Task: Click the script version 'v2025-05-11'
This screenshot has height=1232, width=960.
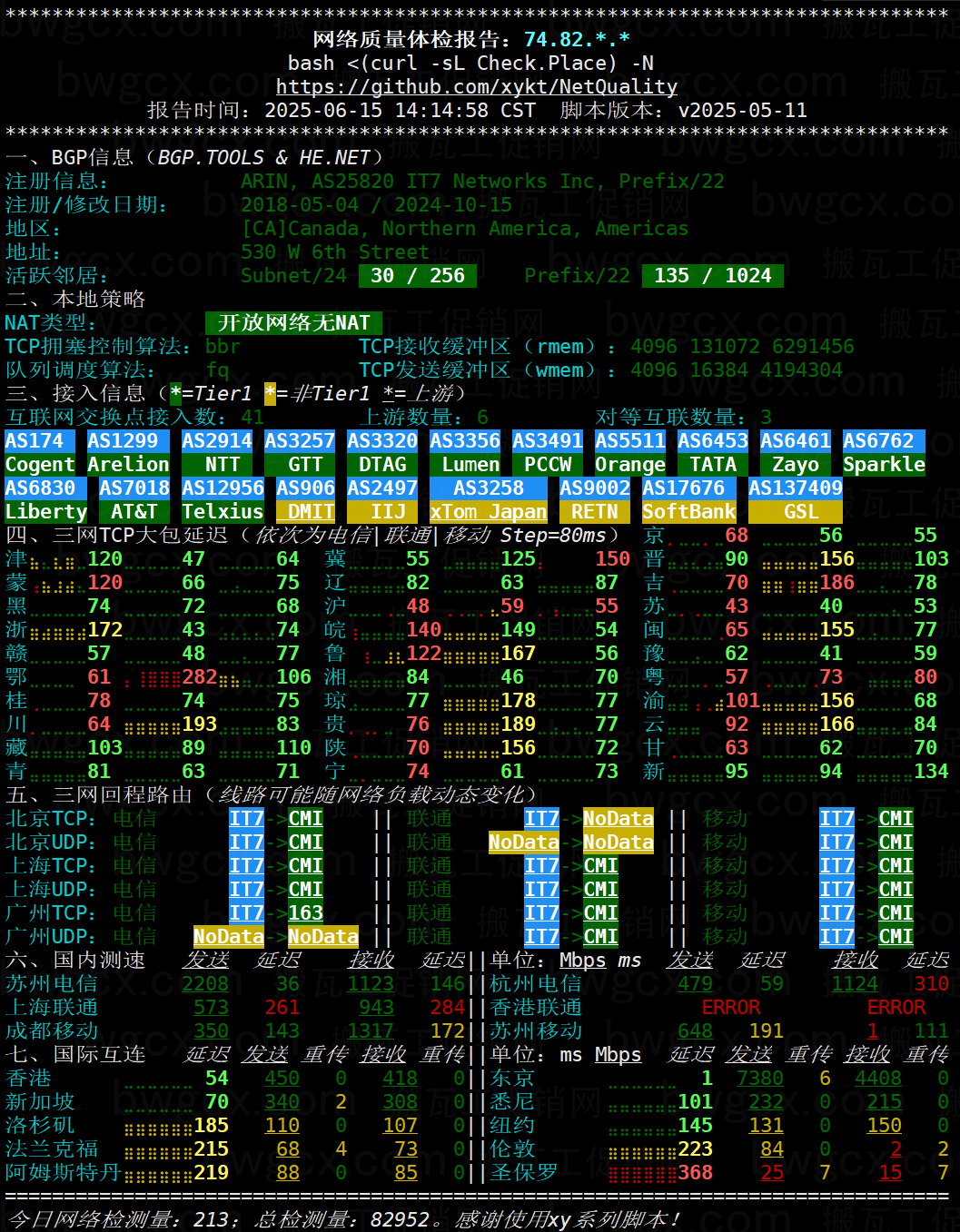Action: click(x=742, y=111)
